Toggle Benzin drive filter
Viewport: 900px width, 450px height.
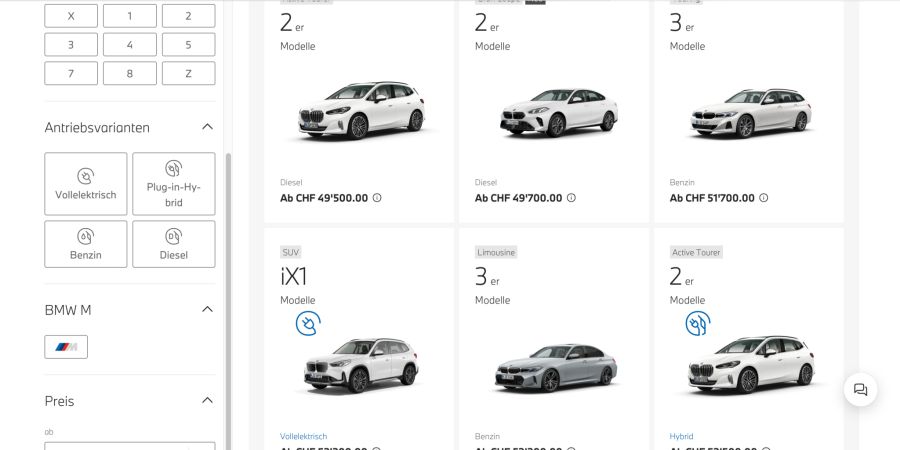86,244
